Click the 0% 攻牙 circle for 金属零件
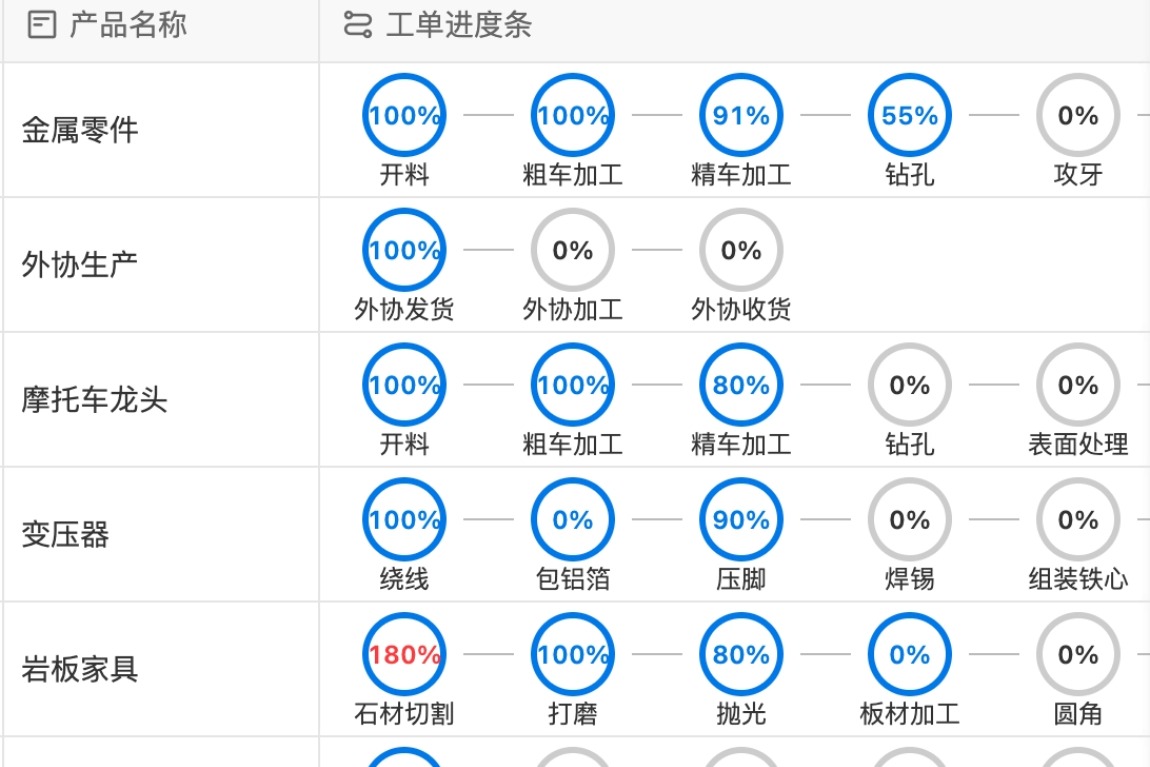This screenshot has width=1150, height=767. tap(1077, 114)
